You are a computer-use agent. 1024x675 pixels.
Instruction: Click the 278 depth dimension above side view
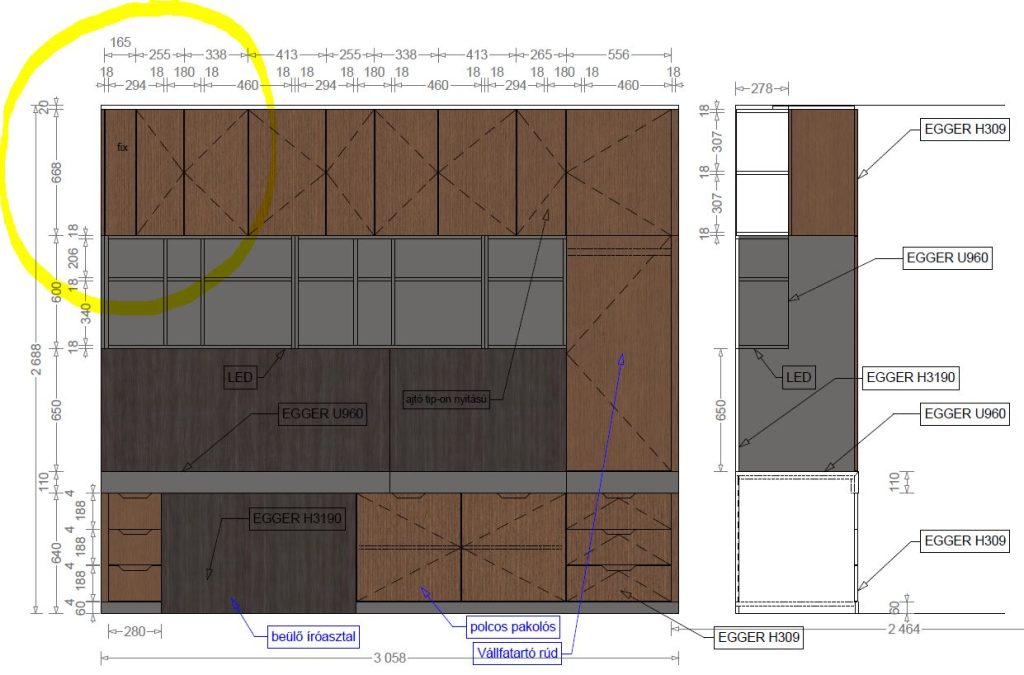[x=762, y=90]
